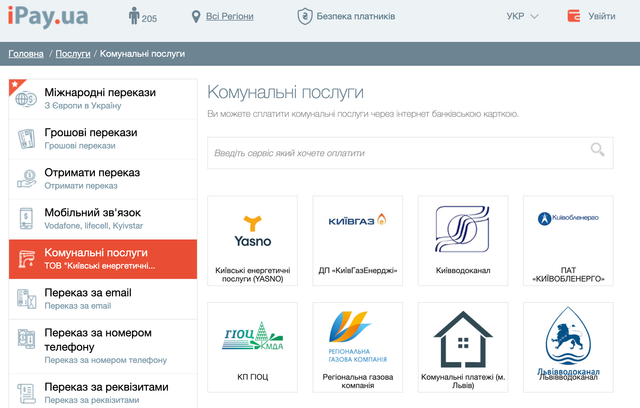This screenshot has height=408, width=640.
Task: Open the Львівводоканал lion logo tile
Action: tap(567, 346)
